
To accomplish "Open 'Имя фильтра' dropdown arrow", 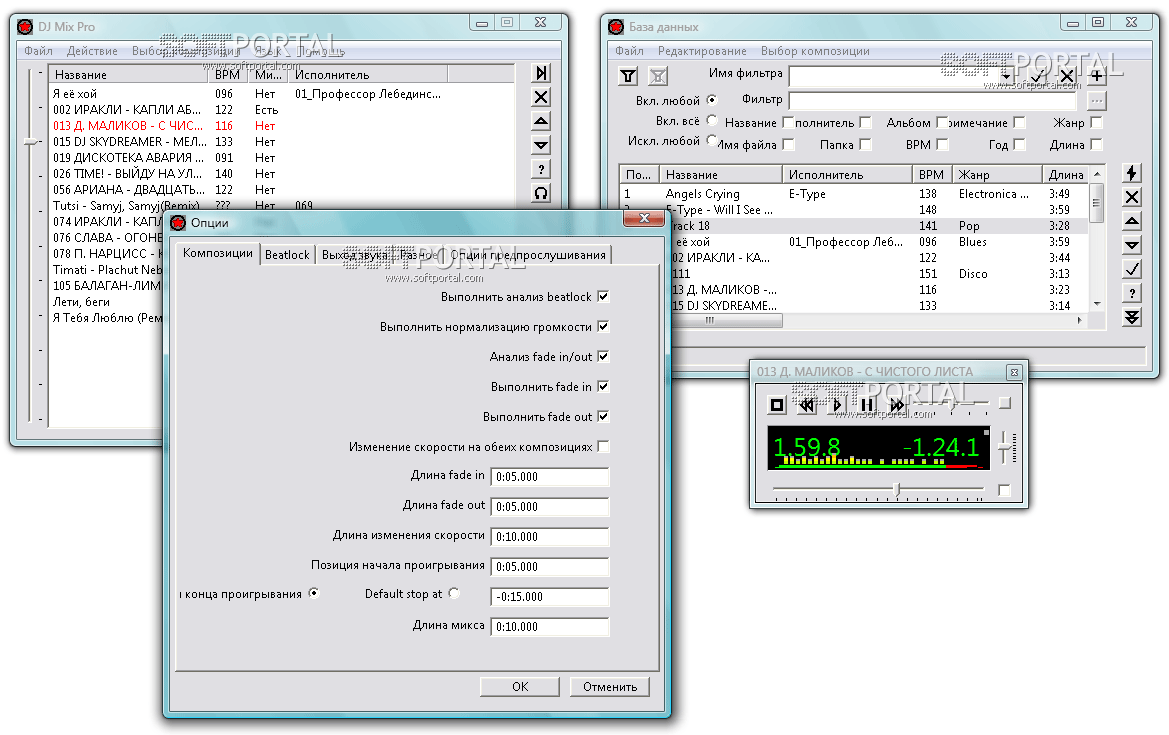I will click(1006, 76).
